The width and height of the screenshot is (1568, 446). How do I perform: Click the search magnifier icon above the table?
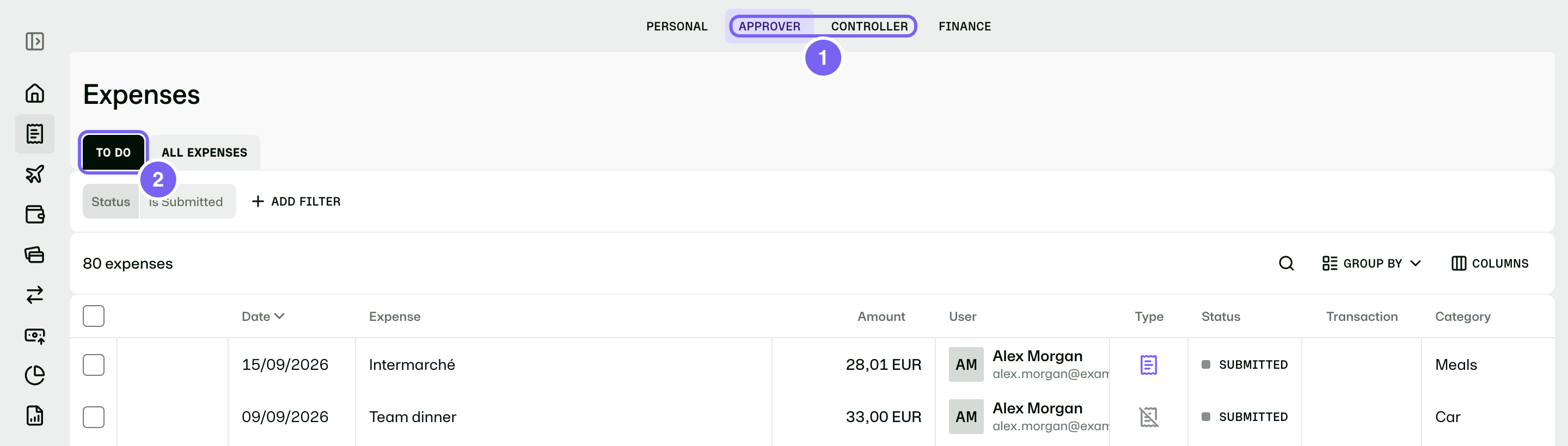click(1286, 263)
